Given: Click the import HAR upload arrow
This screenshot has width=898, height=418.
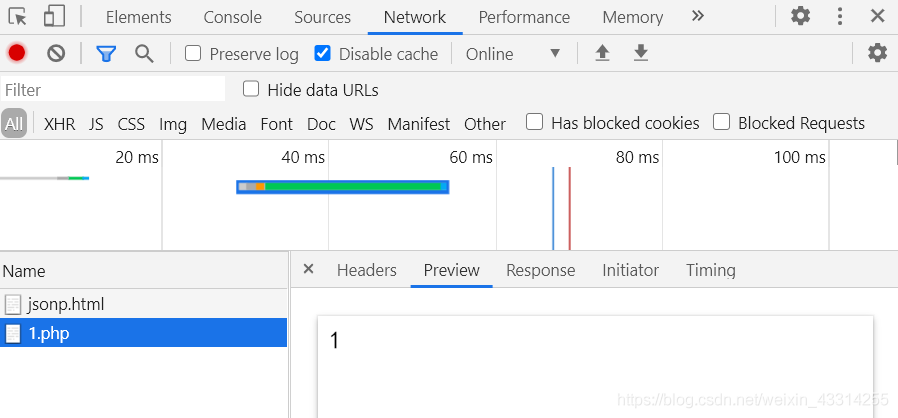Looking at the screenshot, I should coord(602,53).
